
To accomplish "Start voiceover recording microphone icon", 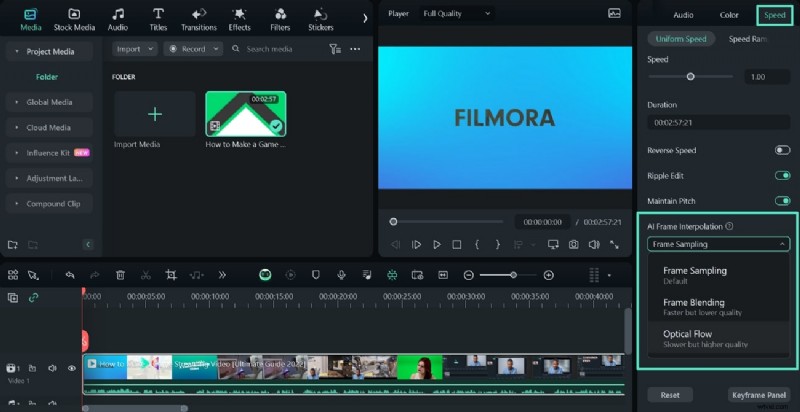I will tap(341, 275).
